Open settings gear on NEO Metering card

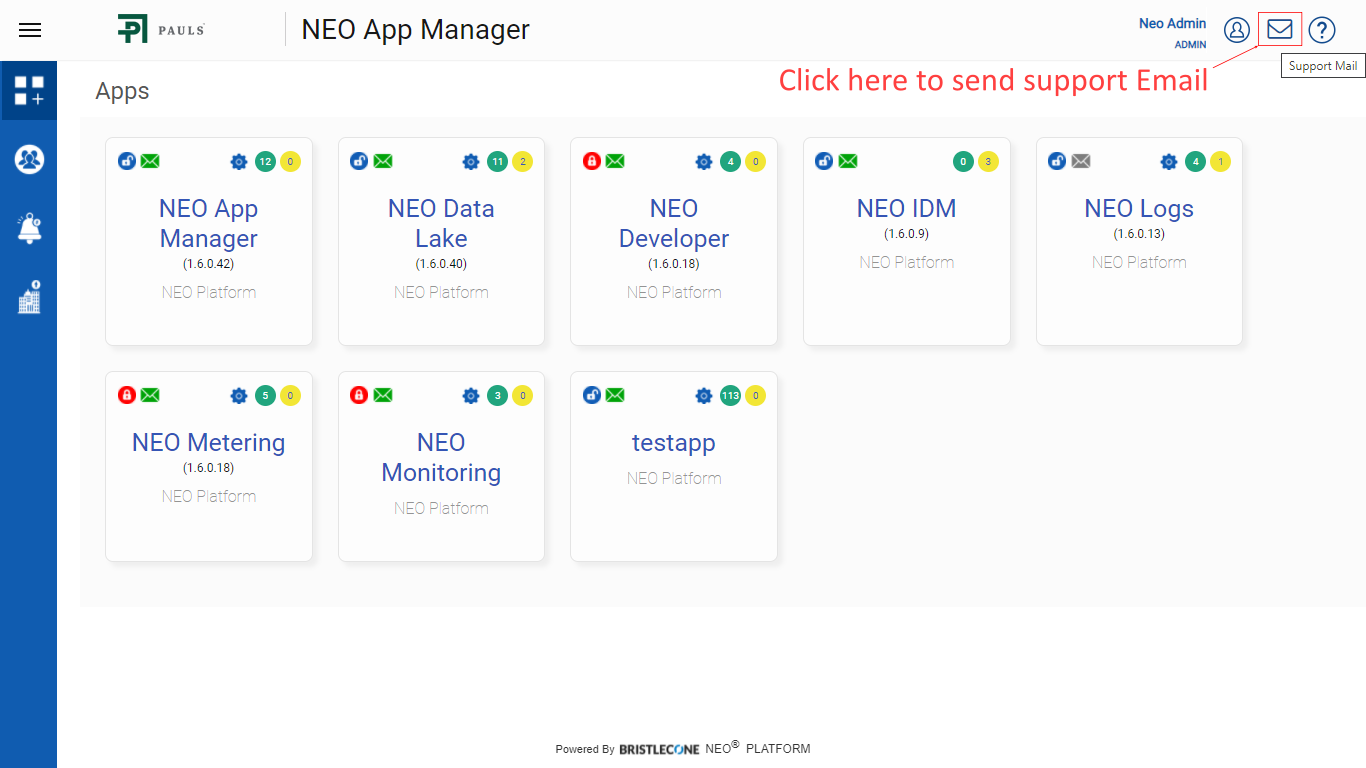click(238, 396)
